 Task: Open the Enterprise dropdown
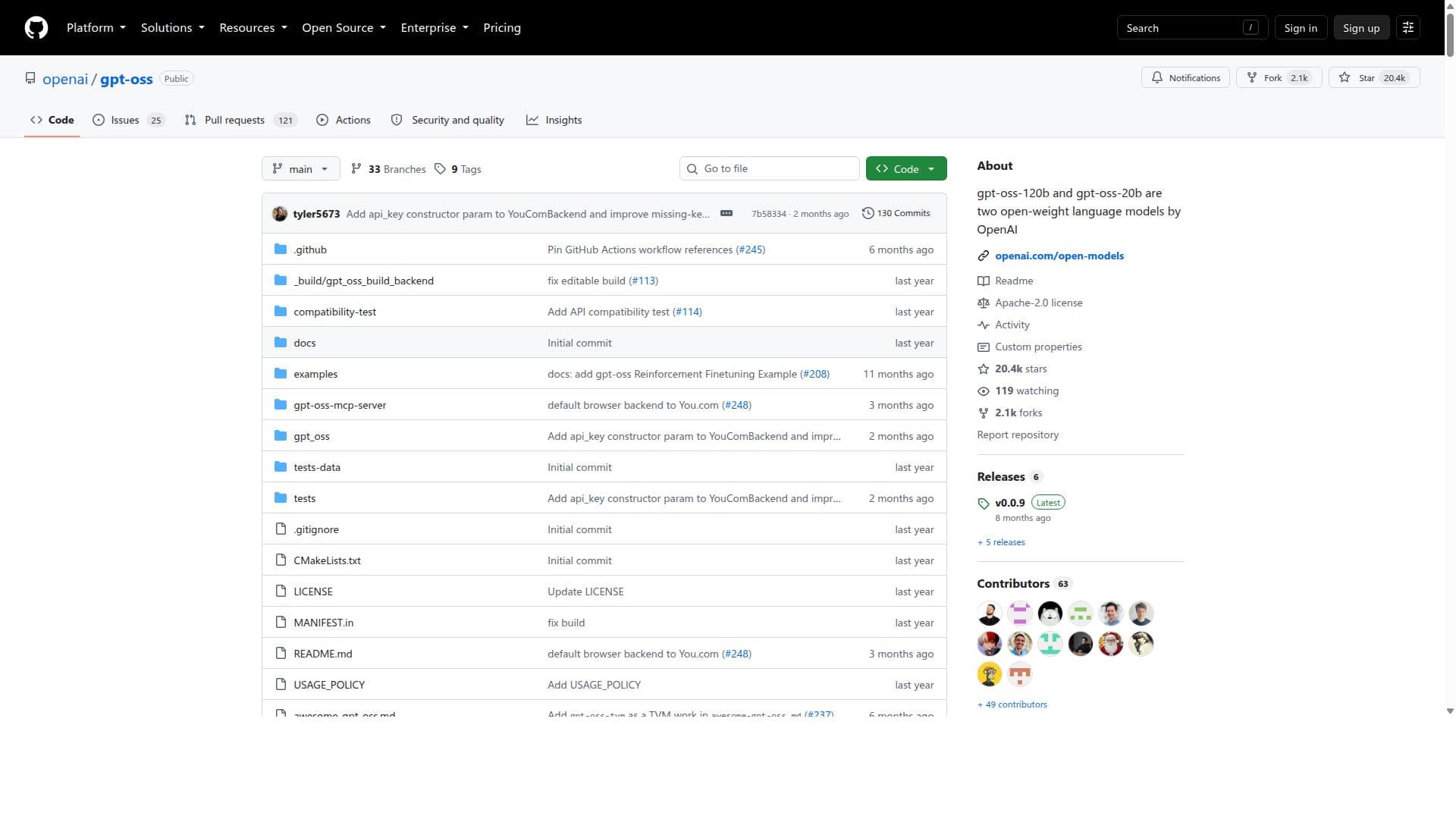point(435,27)
